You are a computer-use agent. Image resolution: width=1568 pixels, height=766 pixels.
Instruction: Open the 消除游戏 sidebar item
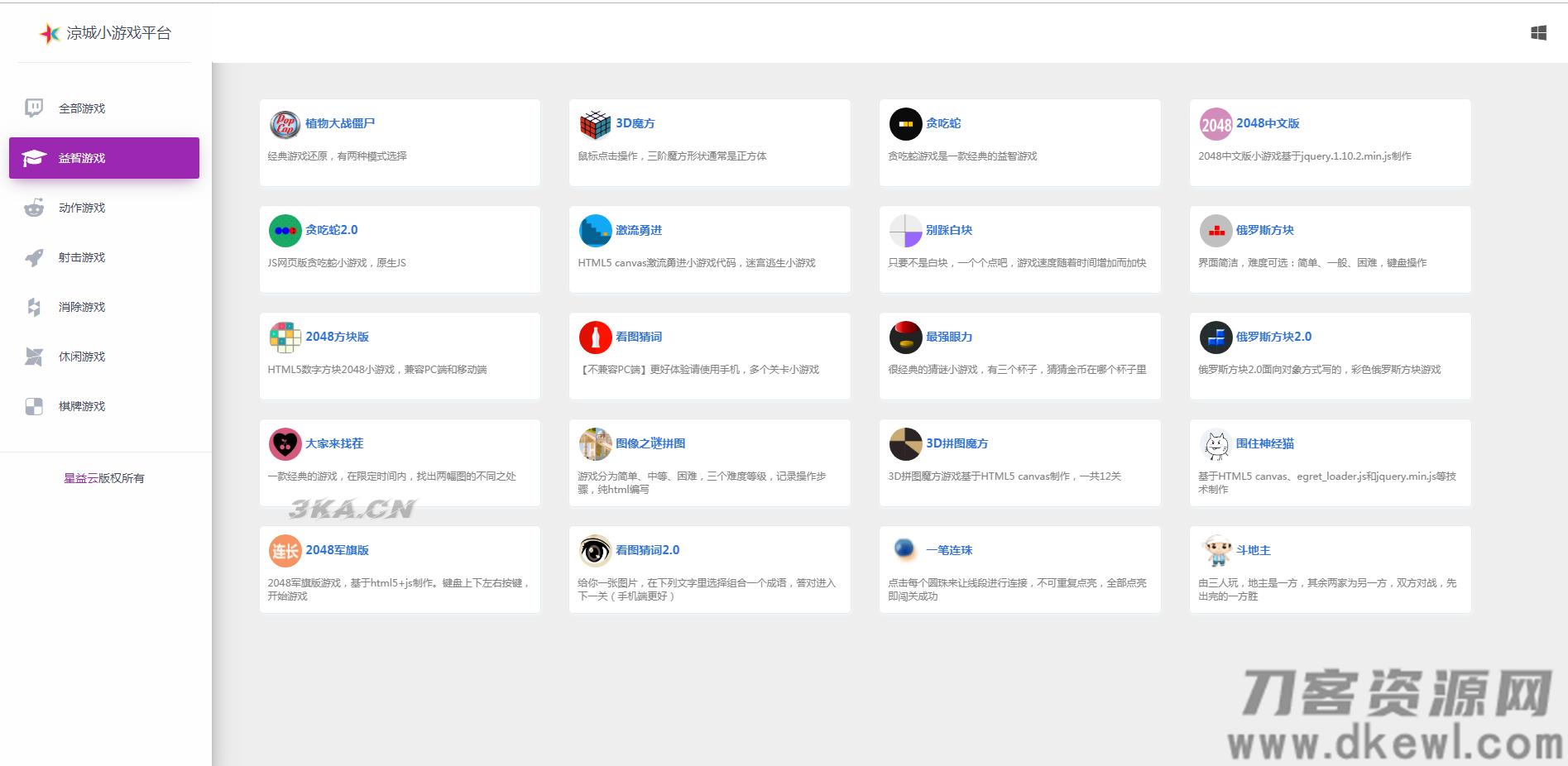click(81, 307)
